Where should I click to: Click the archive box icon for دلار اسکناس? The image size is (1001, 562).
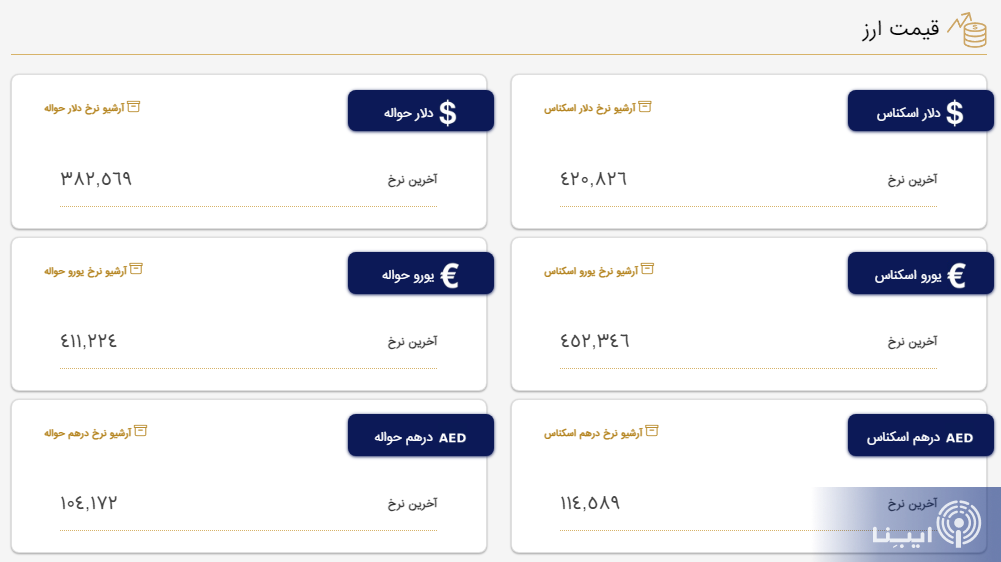(x=645, y=106)
